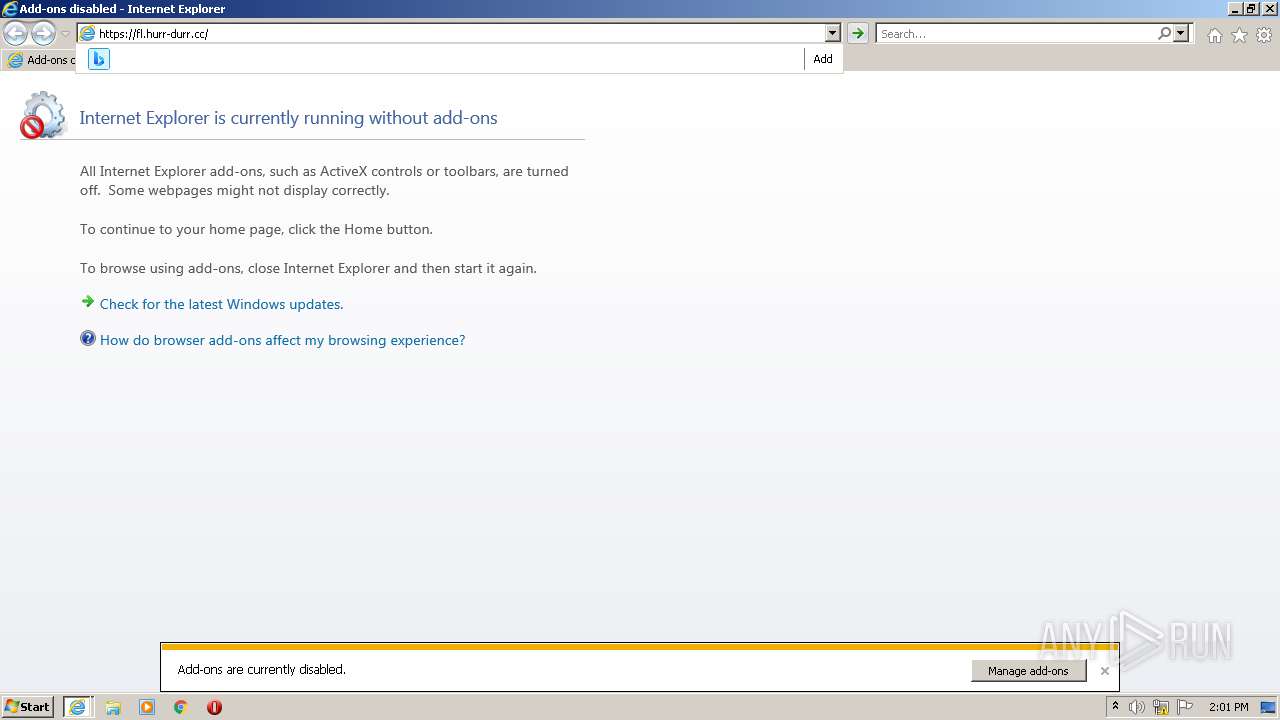The height and width of the screenshot is (720, 1280).
Task: Click the Manage add-ons button
Action: (x=1028, y=671)
